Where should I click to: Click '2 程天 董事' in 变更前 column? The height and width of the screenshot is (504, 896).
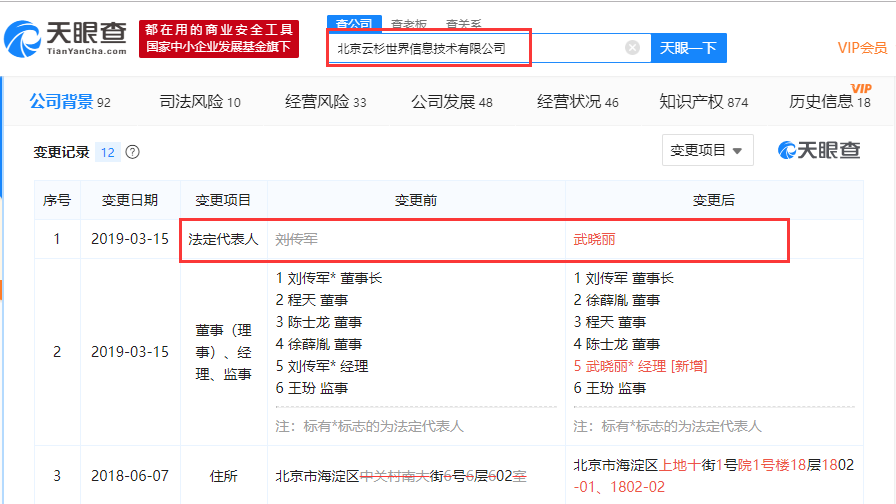311,300
